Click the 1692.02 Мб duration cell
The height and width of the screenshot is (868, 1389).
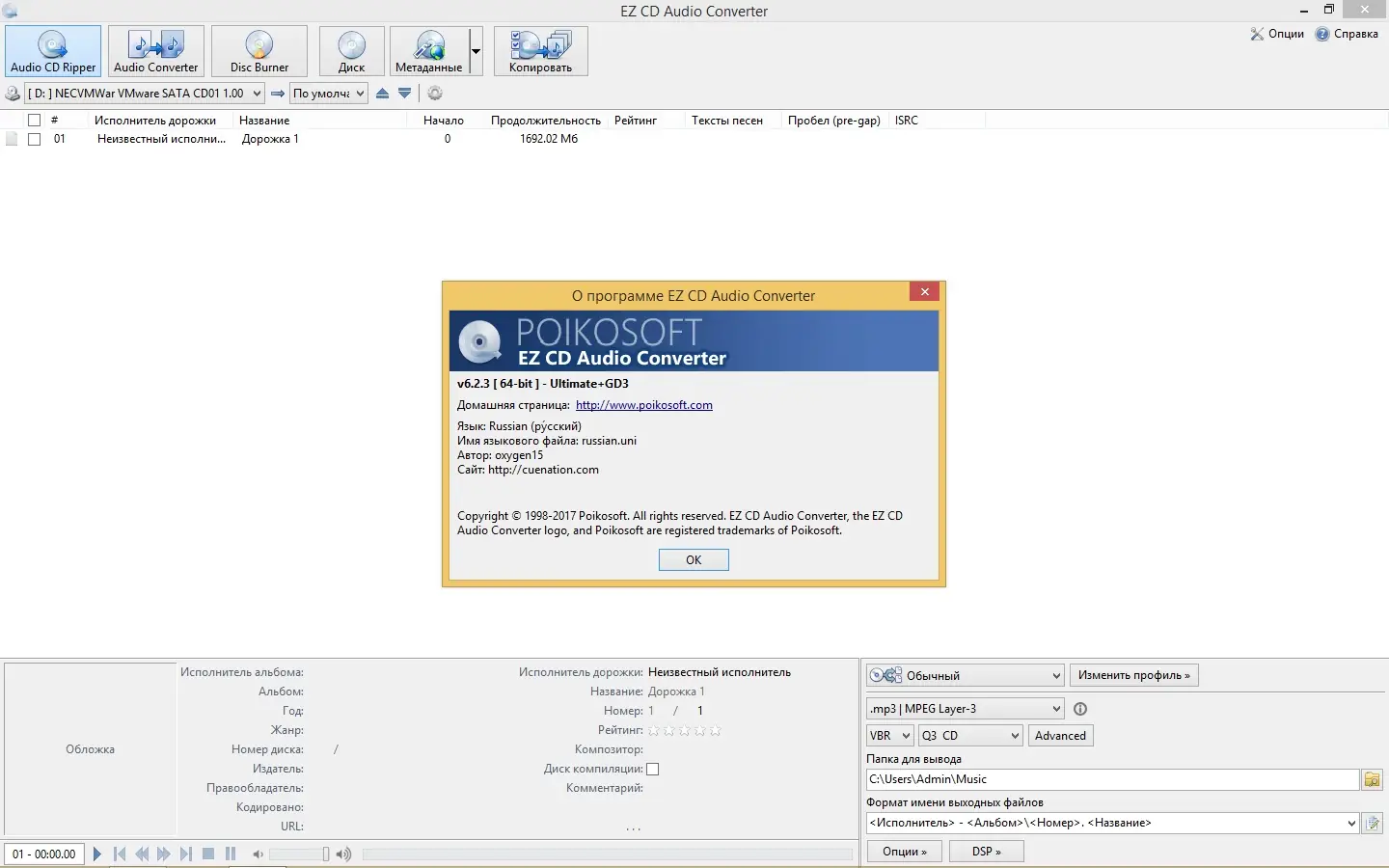click(549, 139)
